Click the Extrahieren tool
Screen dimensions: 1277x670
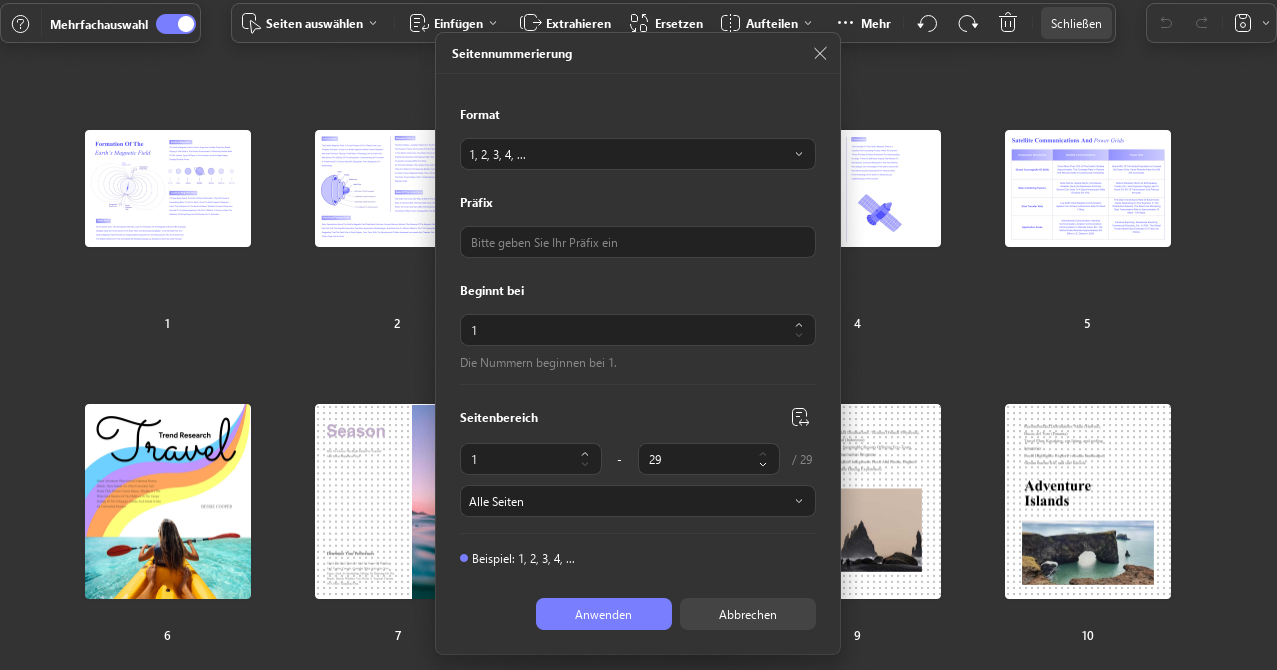(x=565, y=23)
